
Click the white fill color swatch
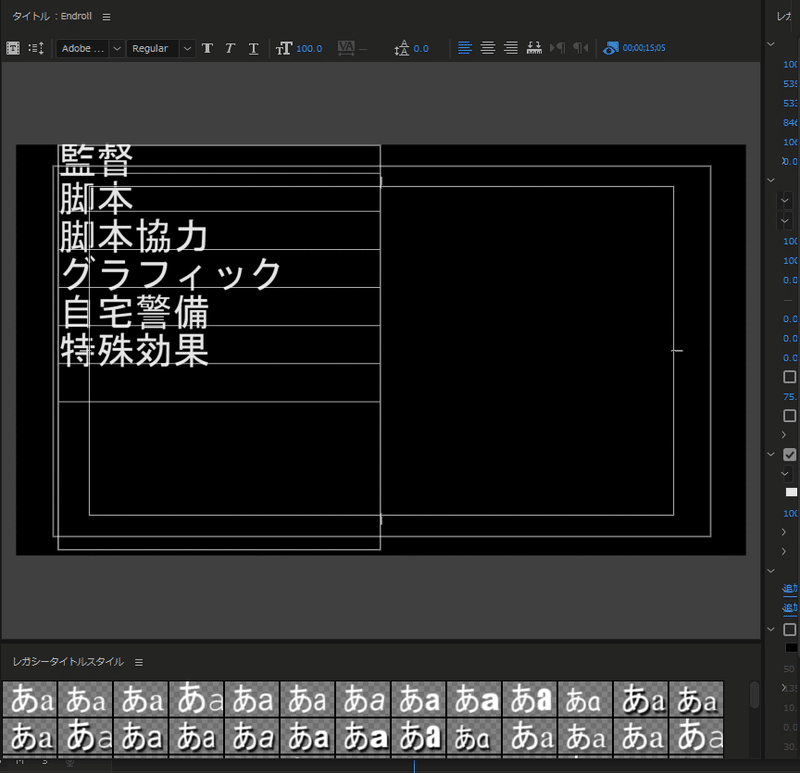pyautogui.click(x=791, y=492)
